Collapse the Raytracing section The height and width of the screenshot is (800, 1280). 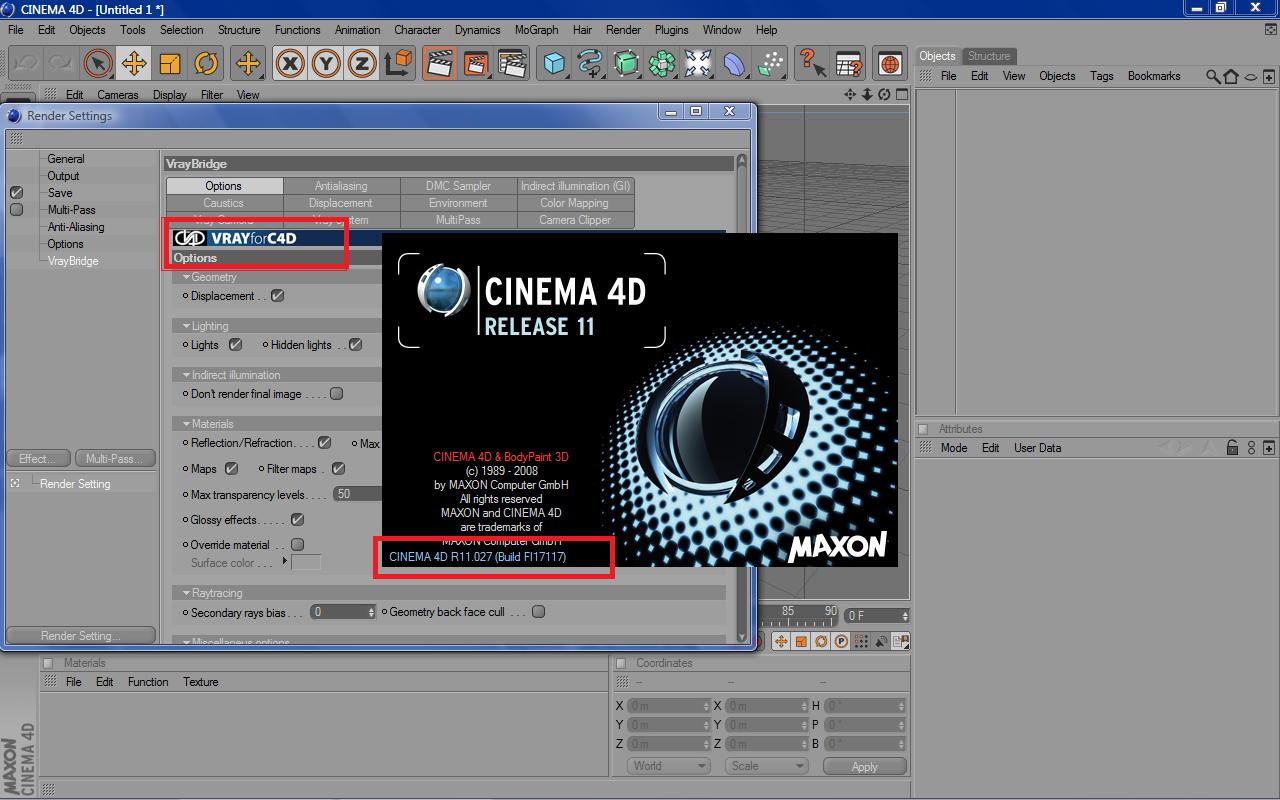tap(187, 593)
